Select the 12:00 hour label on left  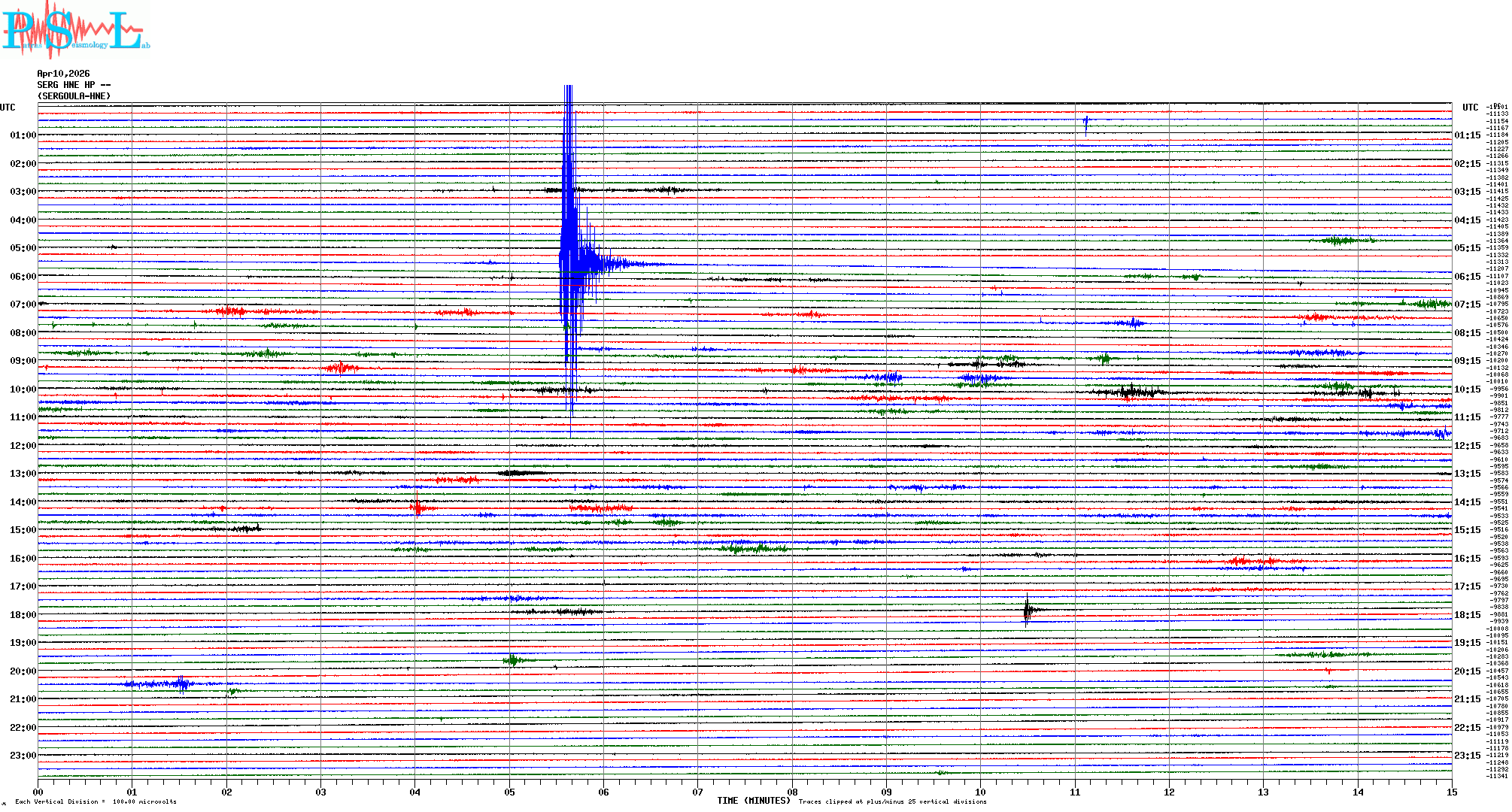23,446
